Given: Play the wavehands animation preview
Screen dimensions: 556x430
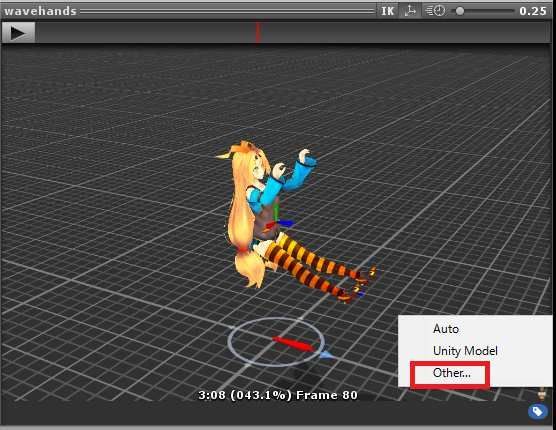Looking at the screenshot, I should click(18, 33).
